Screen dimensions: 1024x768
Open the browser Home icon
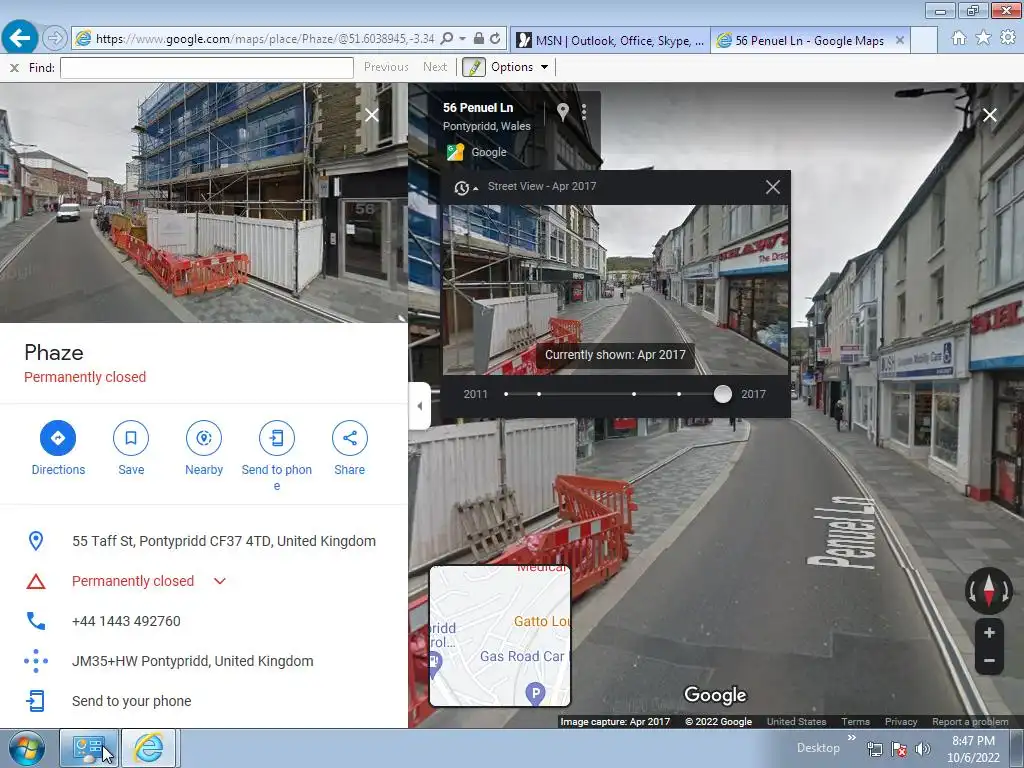(959, 38)
